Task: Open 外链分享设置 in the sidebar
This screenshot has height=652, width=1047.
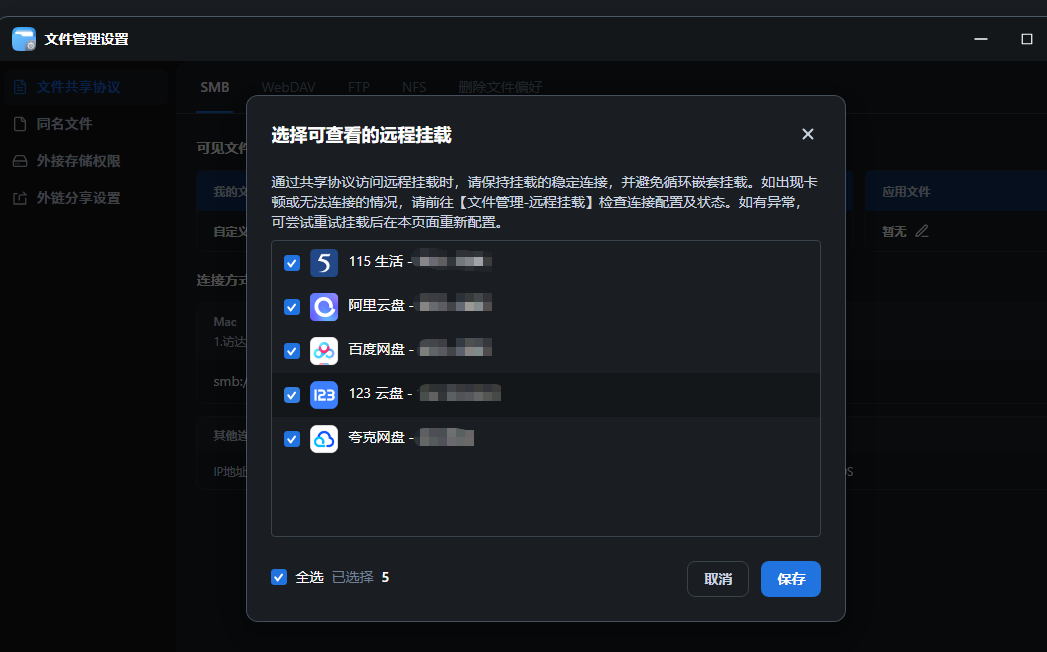Action: click(x=85, y=198)
